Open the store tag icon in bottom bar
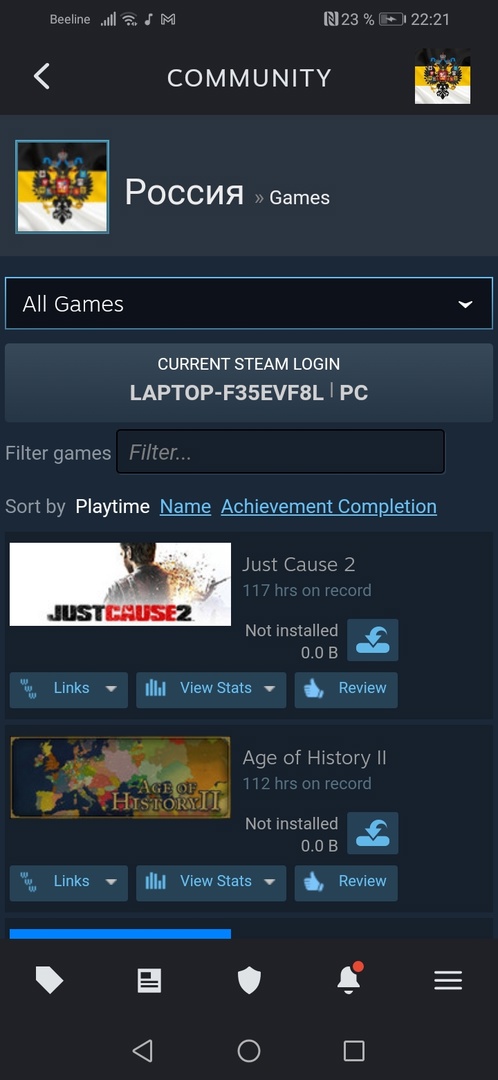 [50, 980]
